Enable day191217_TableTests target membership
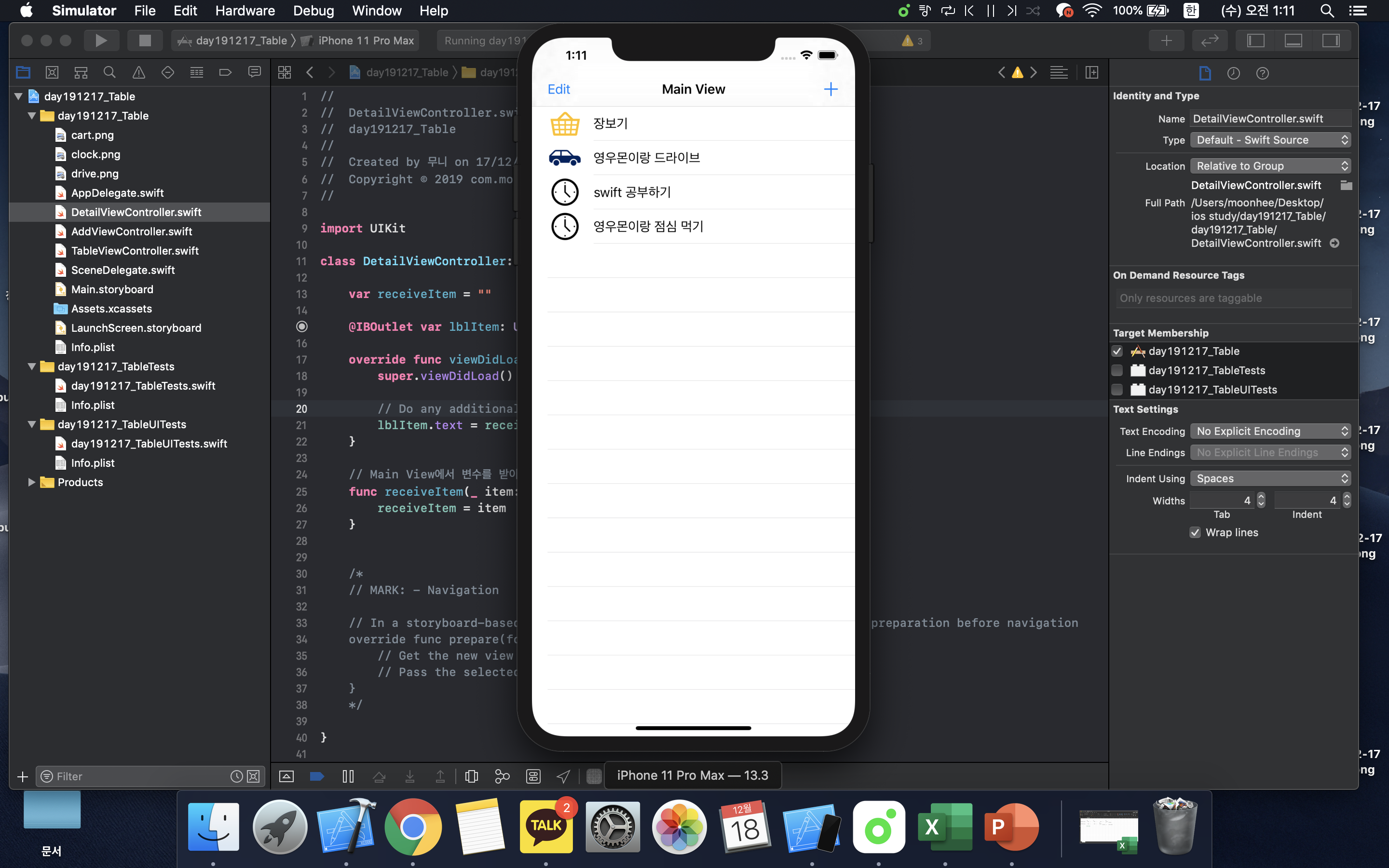 click(1117, 370)
